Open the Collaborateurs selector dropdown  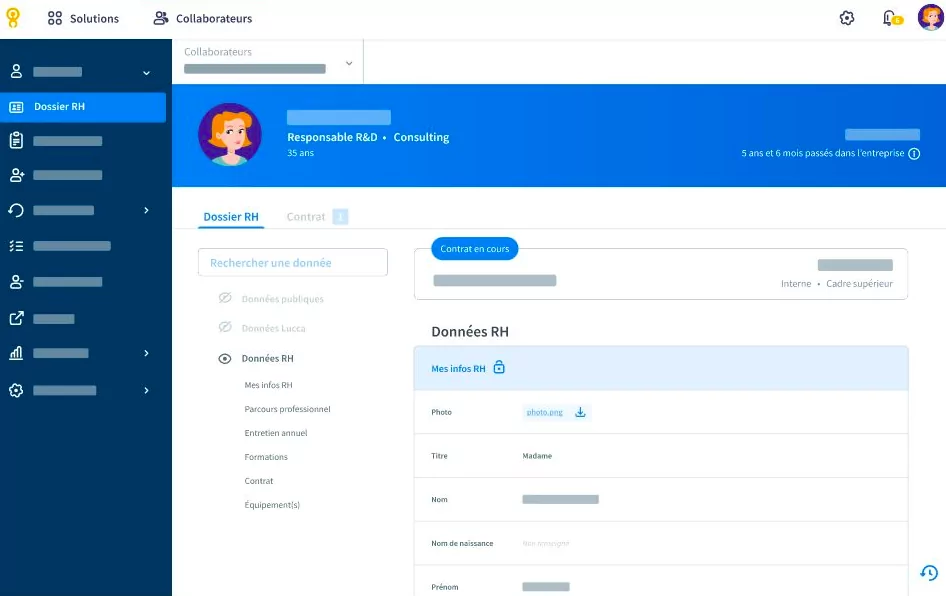(x=349, y=64)
